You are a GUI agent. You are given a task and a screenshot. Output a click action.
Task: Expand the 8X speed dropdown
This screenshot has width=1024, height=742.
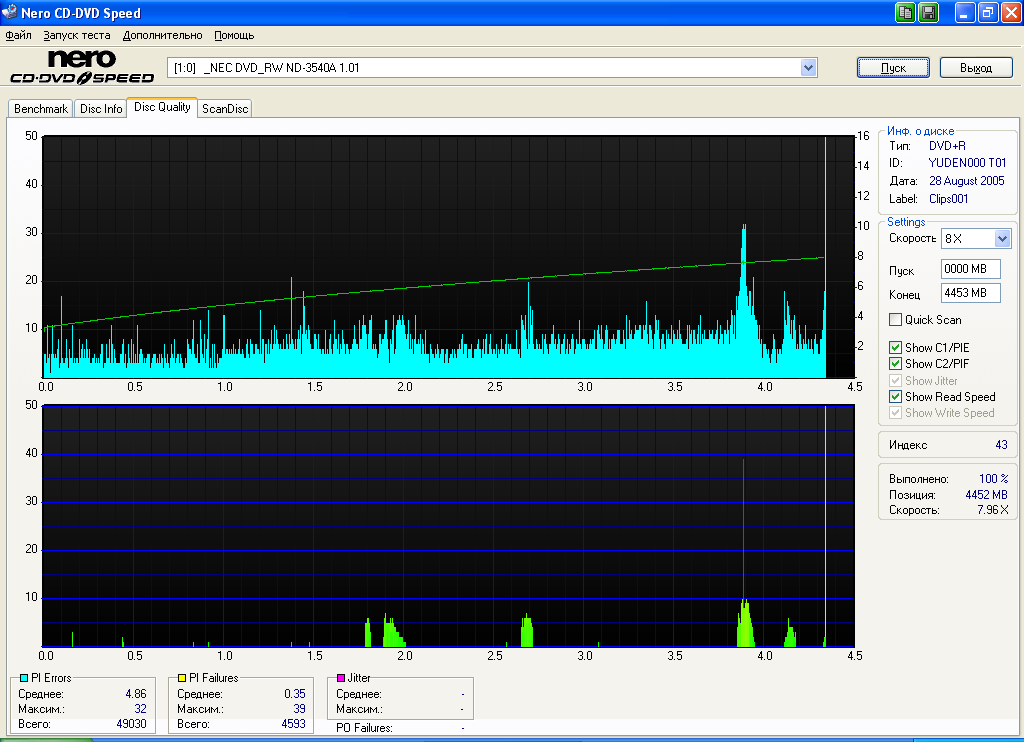(1002, 239)
